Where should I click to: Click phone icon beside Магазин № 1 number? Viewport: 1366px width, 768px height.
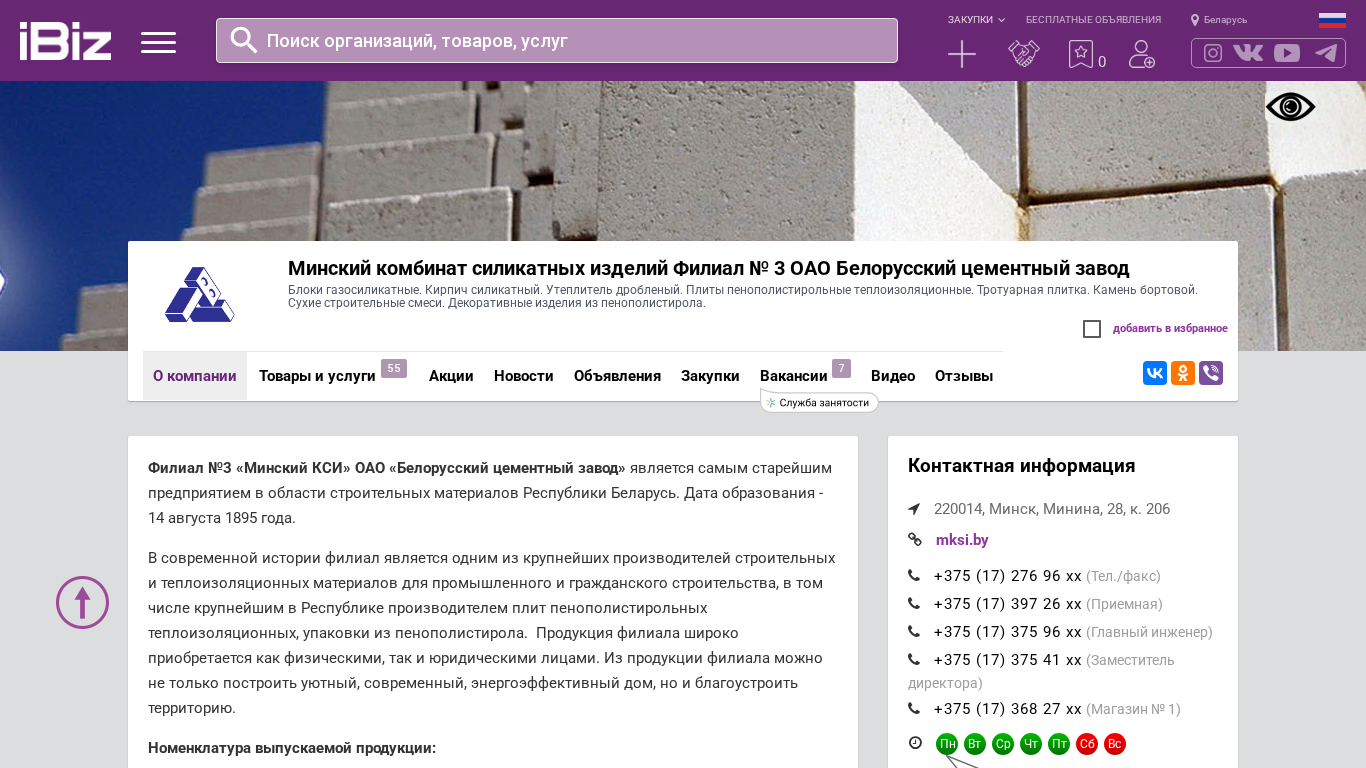click(x=914, y=709)
